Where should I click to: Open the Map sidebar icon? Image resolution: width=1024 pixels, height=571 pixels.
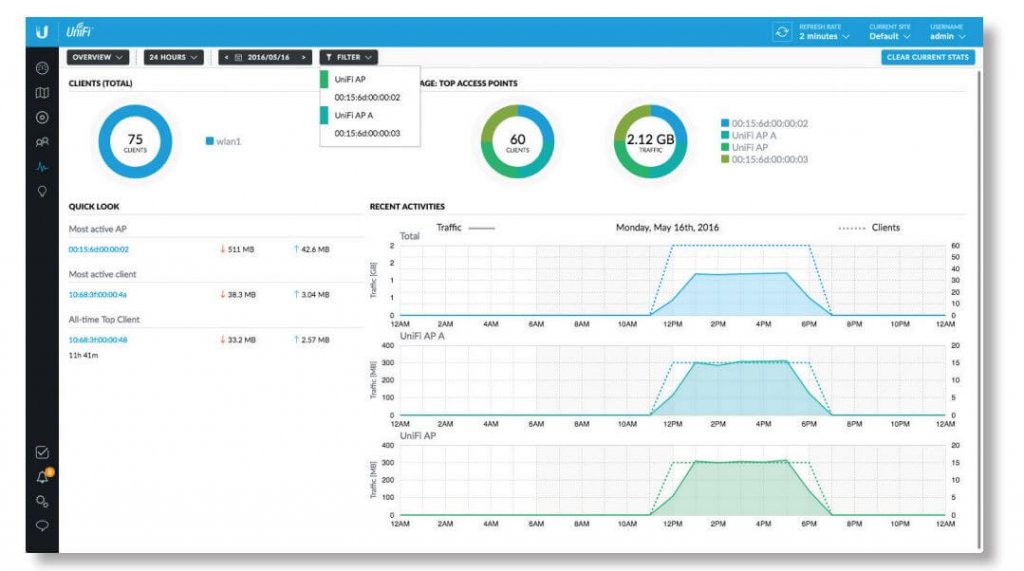pos(42,93)
